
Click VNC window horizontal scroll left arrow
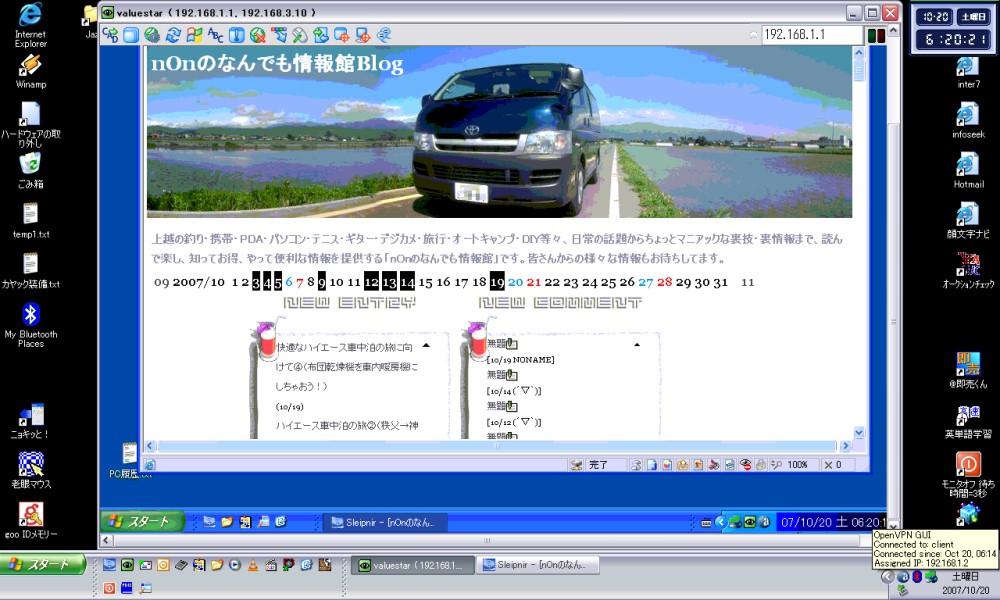[107, 540]
